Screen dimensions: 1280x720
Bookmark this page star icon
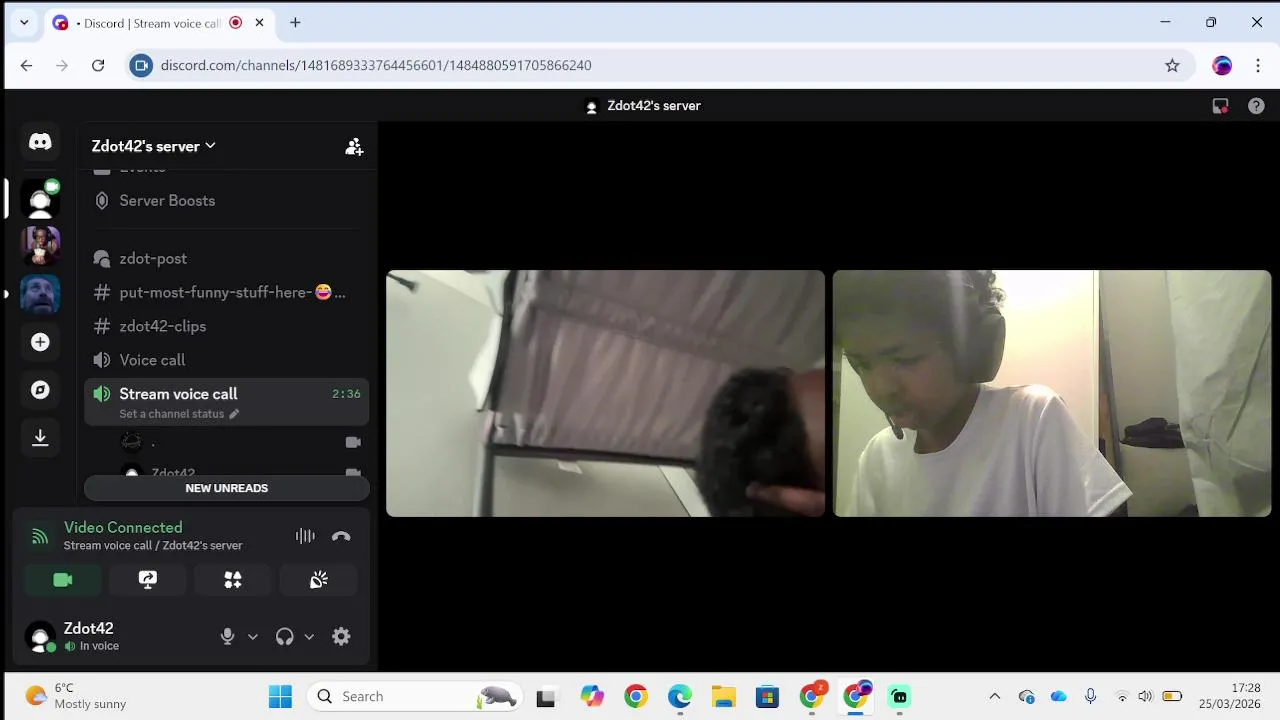coord(1172,65)
